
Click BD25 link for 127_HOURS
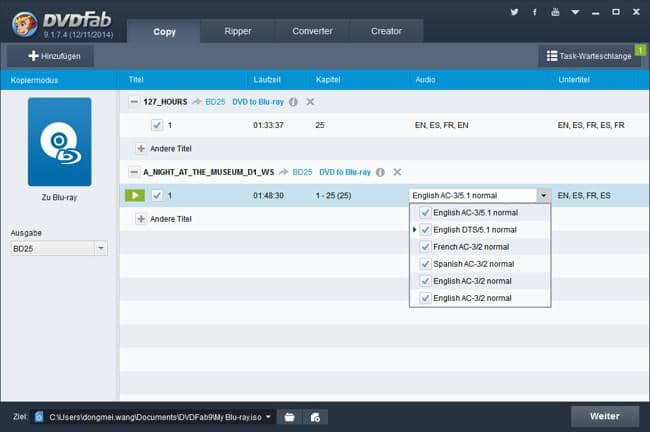coord(215,102)
